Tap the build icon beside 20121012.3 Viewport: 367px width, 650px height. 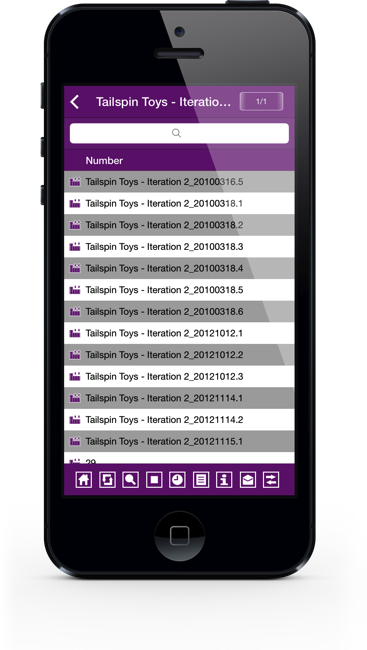[x=75, y=376]
